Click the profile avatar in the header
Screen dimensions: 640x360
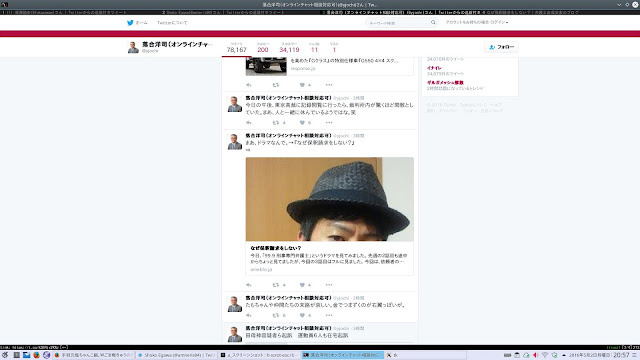pos(133,47)
